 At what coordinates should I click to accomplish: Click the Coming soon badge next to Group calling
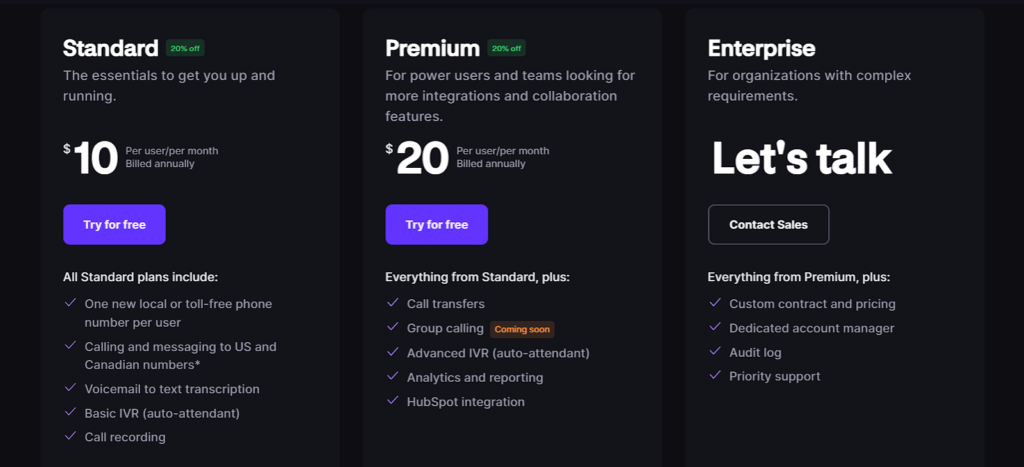522,329
